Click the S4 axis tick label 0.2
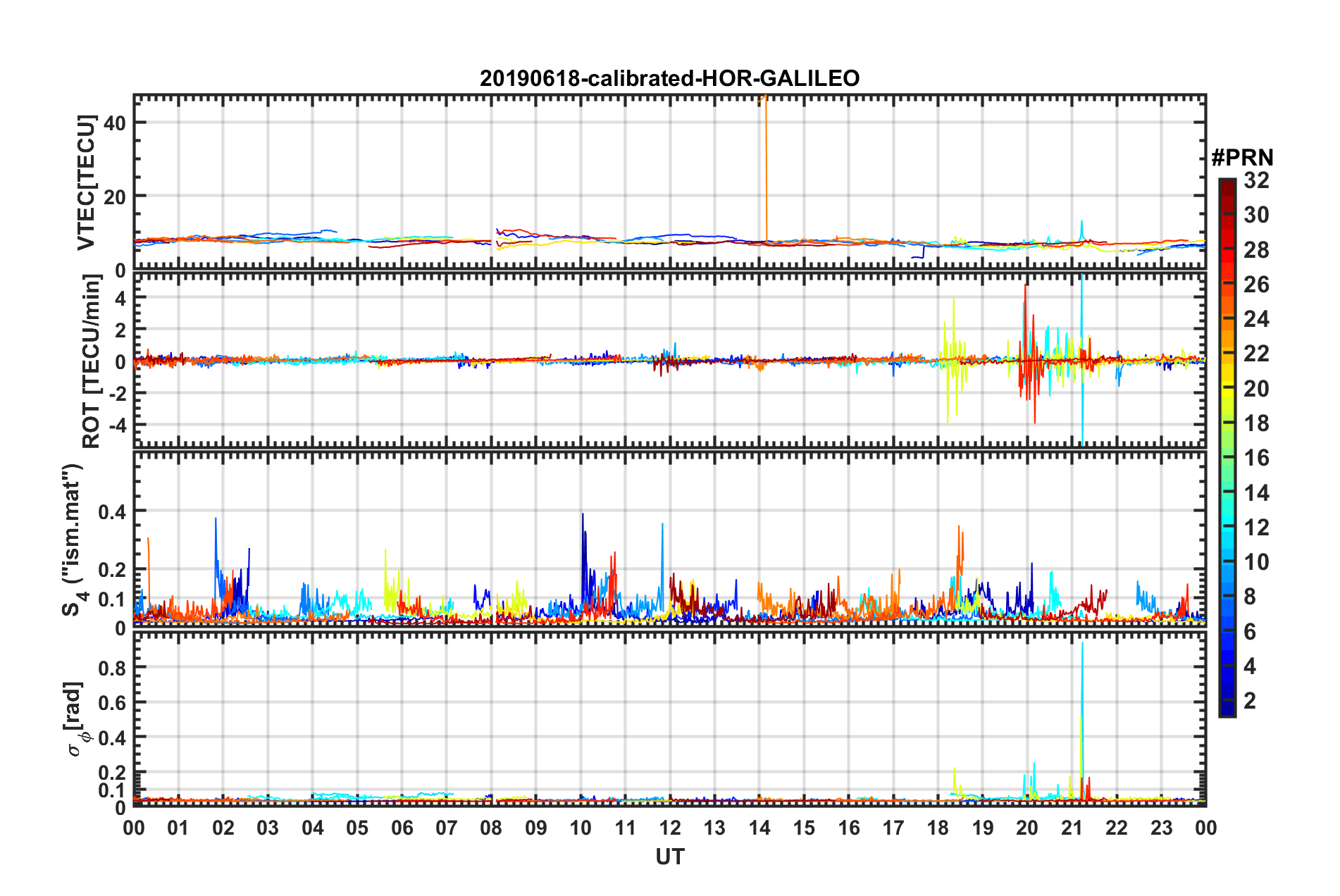The image size is (1340, 896). pyautogui.click(x=112, y=570)
